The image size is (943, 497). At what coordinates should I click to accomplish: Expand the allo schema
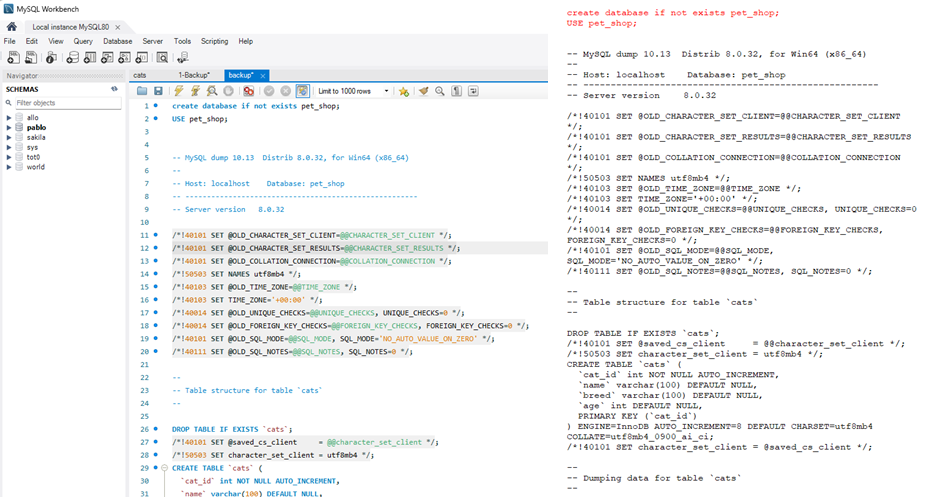(x=9, y=118)
